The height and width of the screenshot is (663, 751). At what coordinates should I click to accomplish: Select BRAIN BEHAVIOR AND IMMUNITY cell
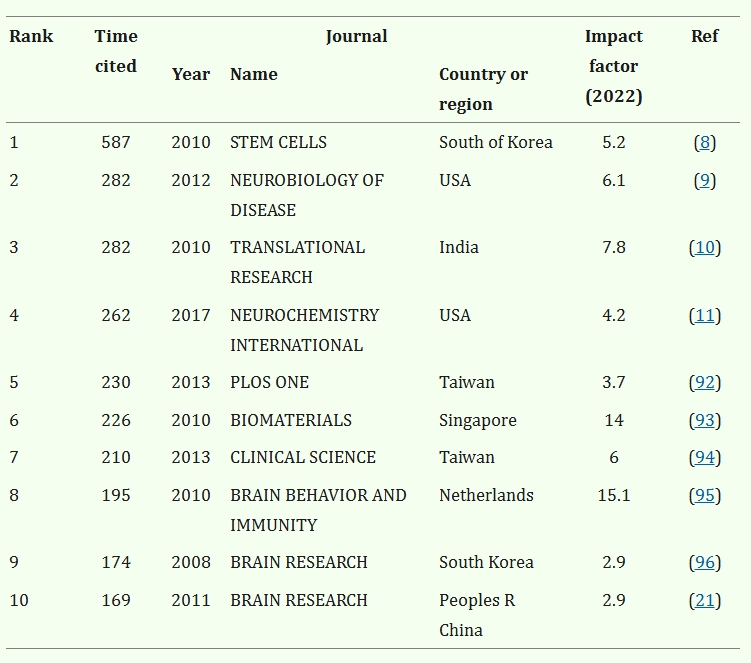point(318,510)
